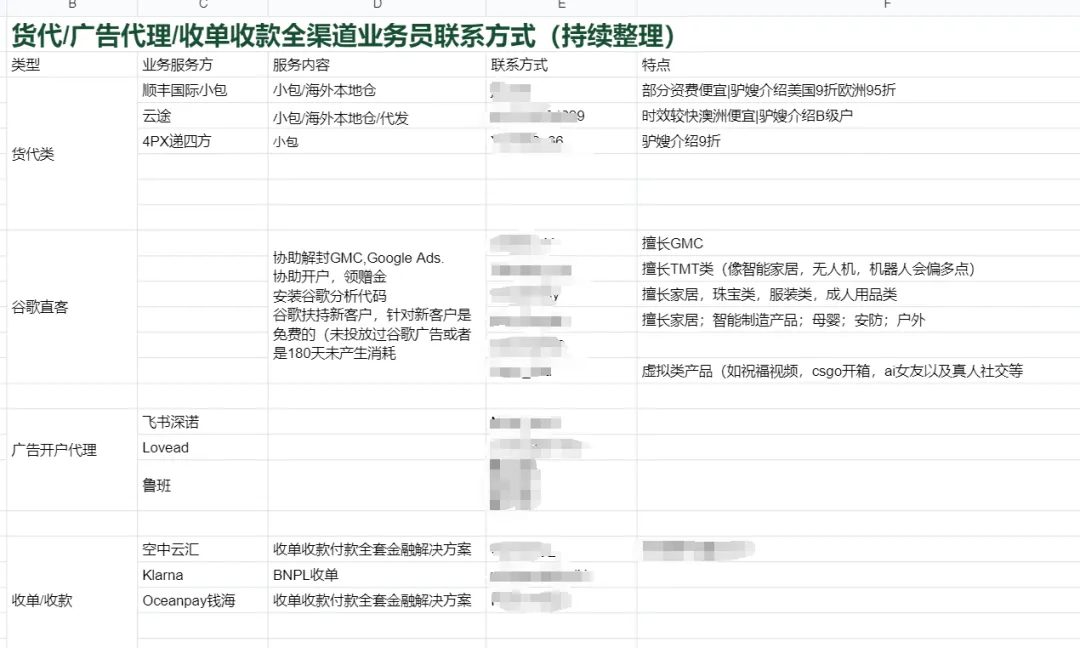Select the 谷歌直客 category cell
This screenshot has height=648, width=1080.
tap(72, 307)
